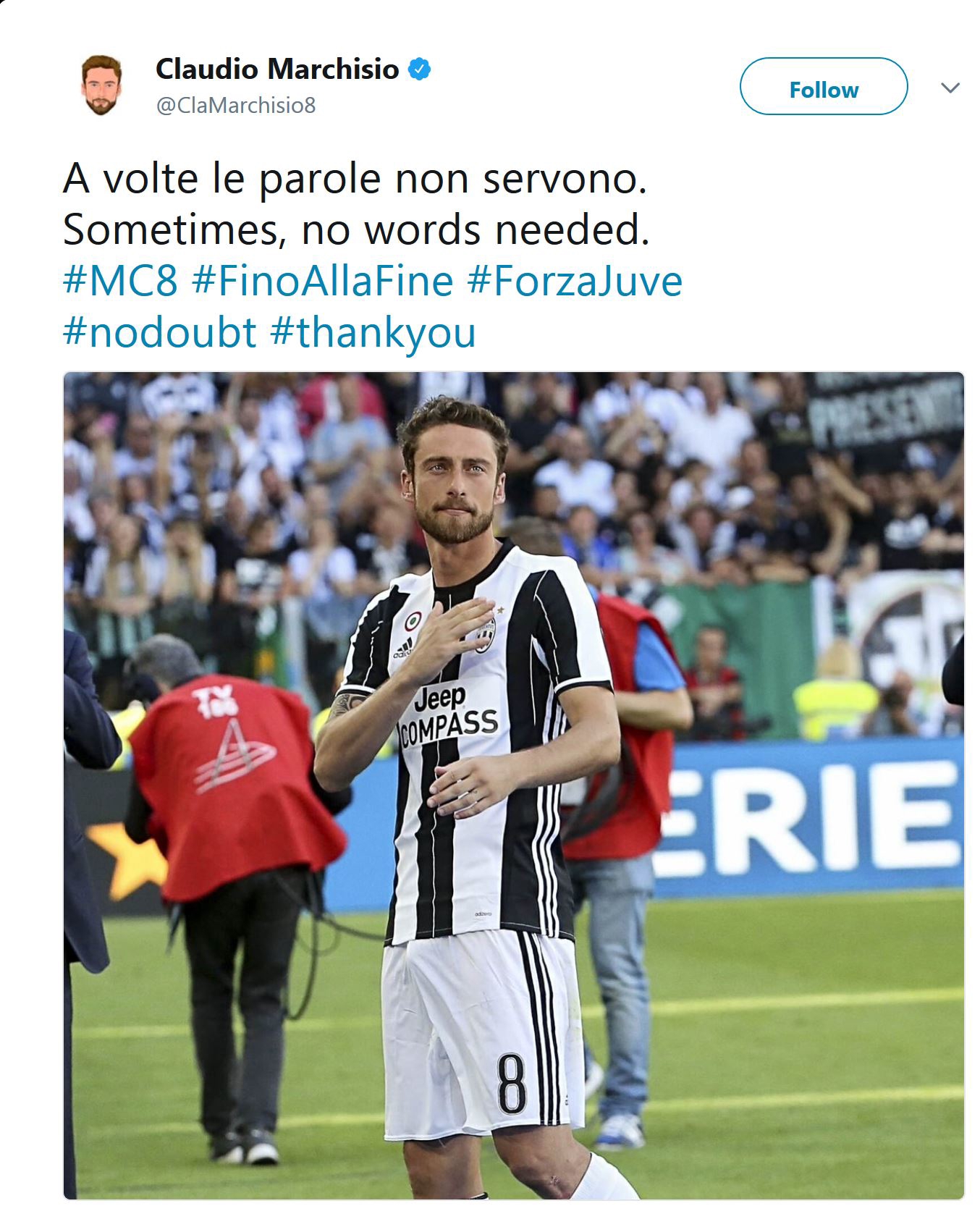
Task: Expand the tweet options chevron menu
Action: pos(950,88)
